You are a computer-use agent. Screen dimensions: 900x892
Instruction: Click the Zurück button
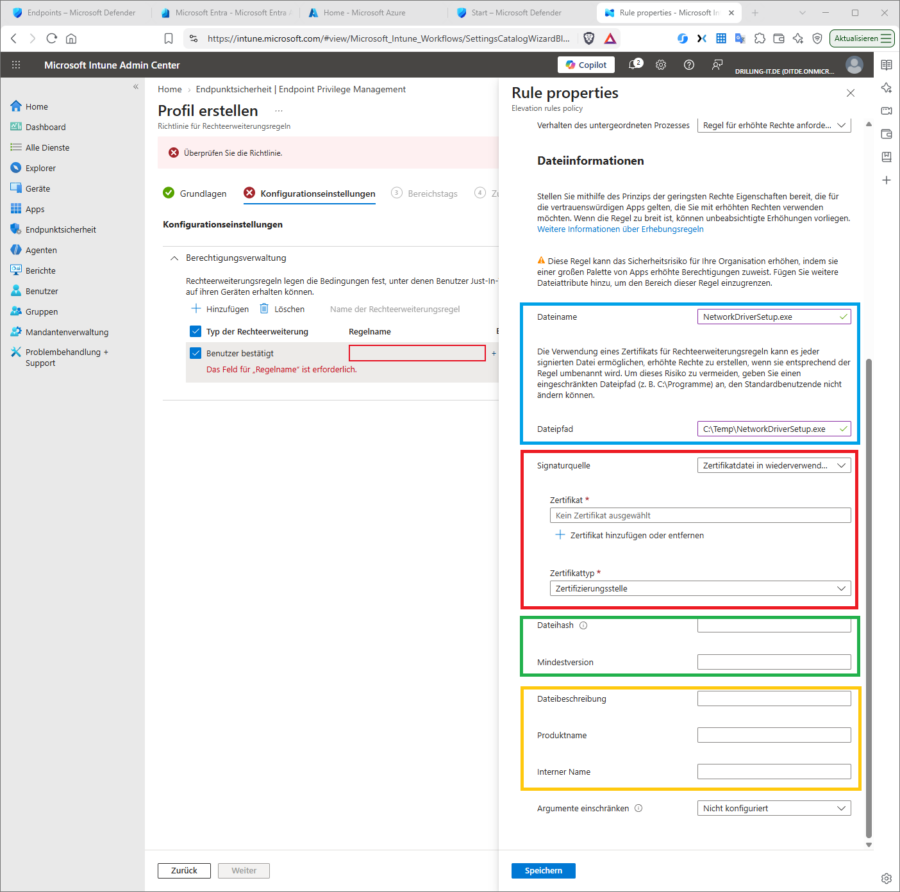tap(184, 871)
